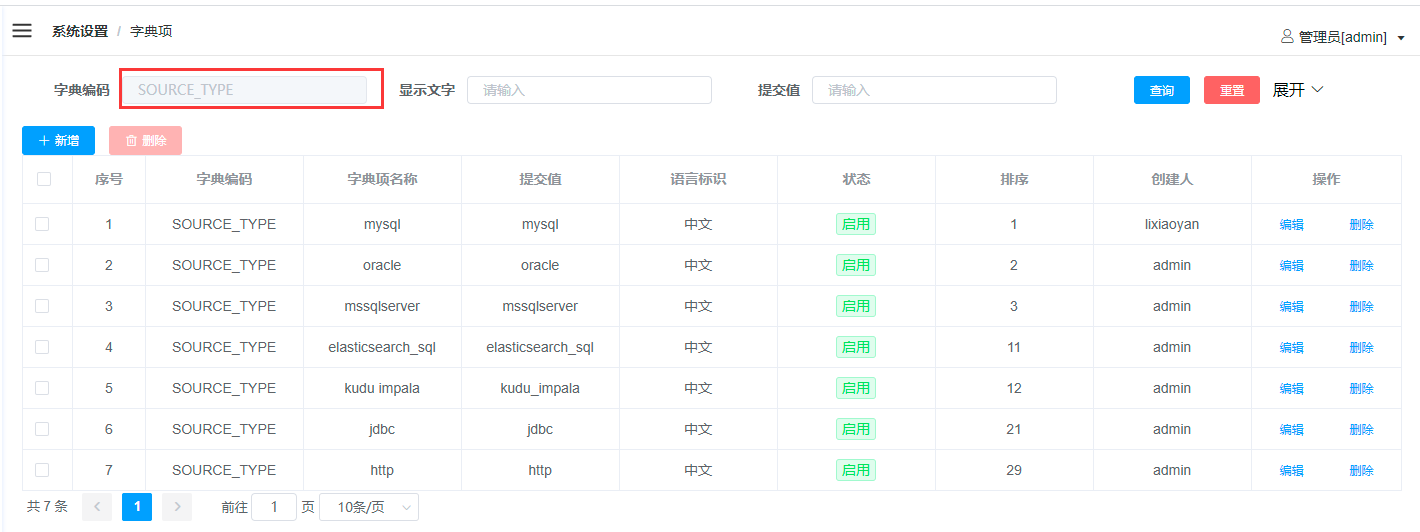
Task: Check the checkbox for mysql row
Action: point(42,224)
